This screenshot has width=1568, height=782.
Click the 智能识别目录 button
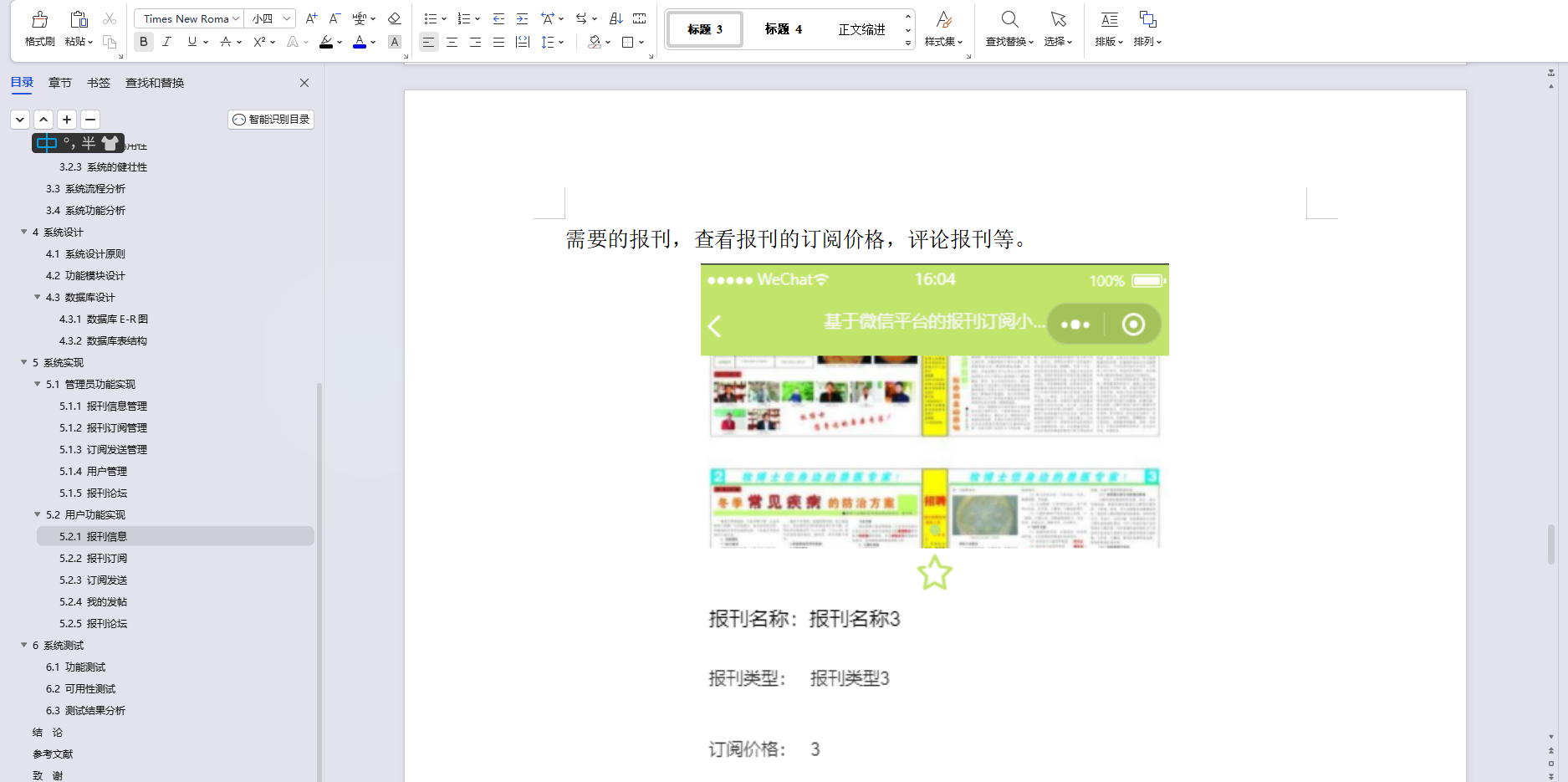(x=270, y=119)
